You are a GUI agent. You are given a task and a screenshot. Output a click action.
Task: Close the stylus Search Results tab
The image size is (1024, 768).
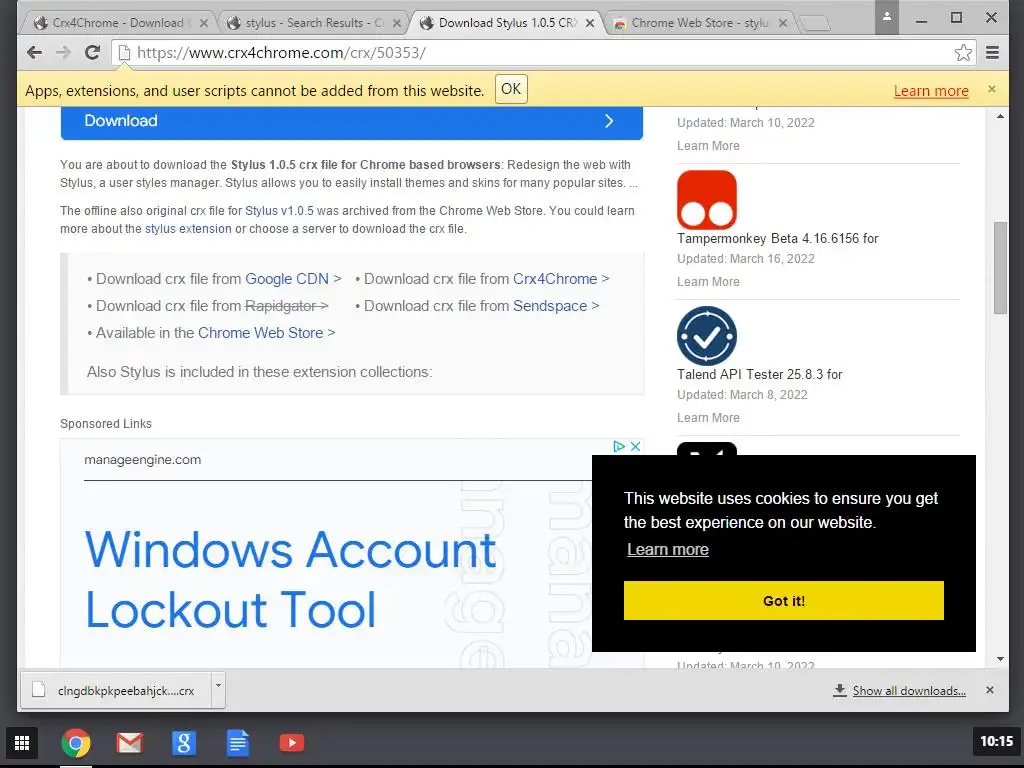(x=397, y=23)
